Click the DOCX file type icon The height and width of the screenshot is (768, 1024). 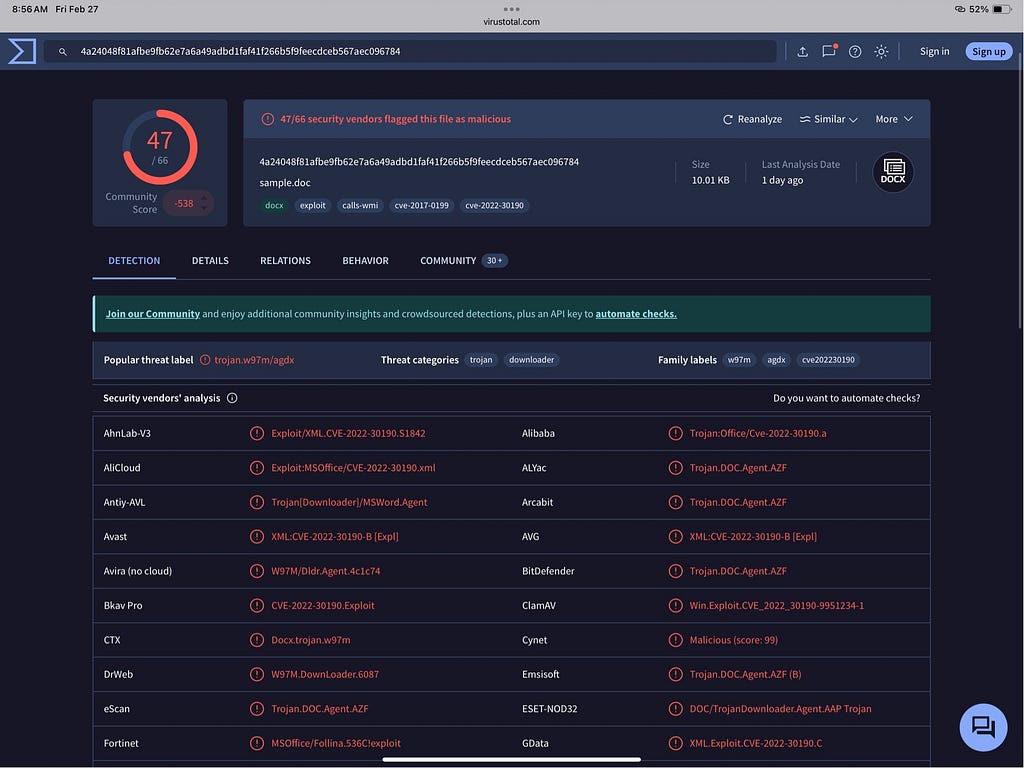tap(893, 172)
